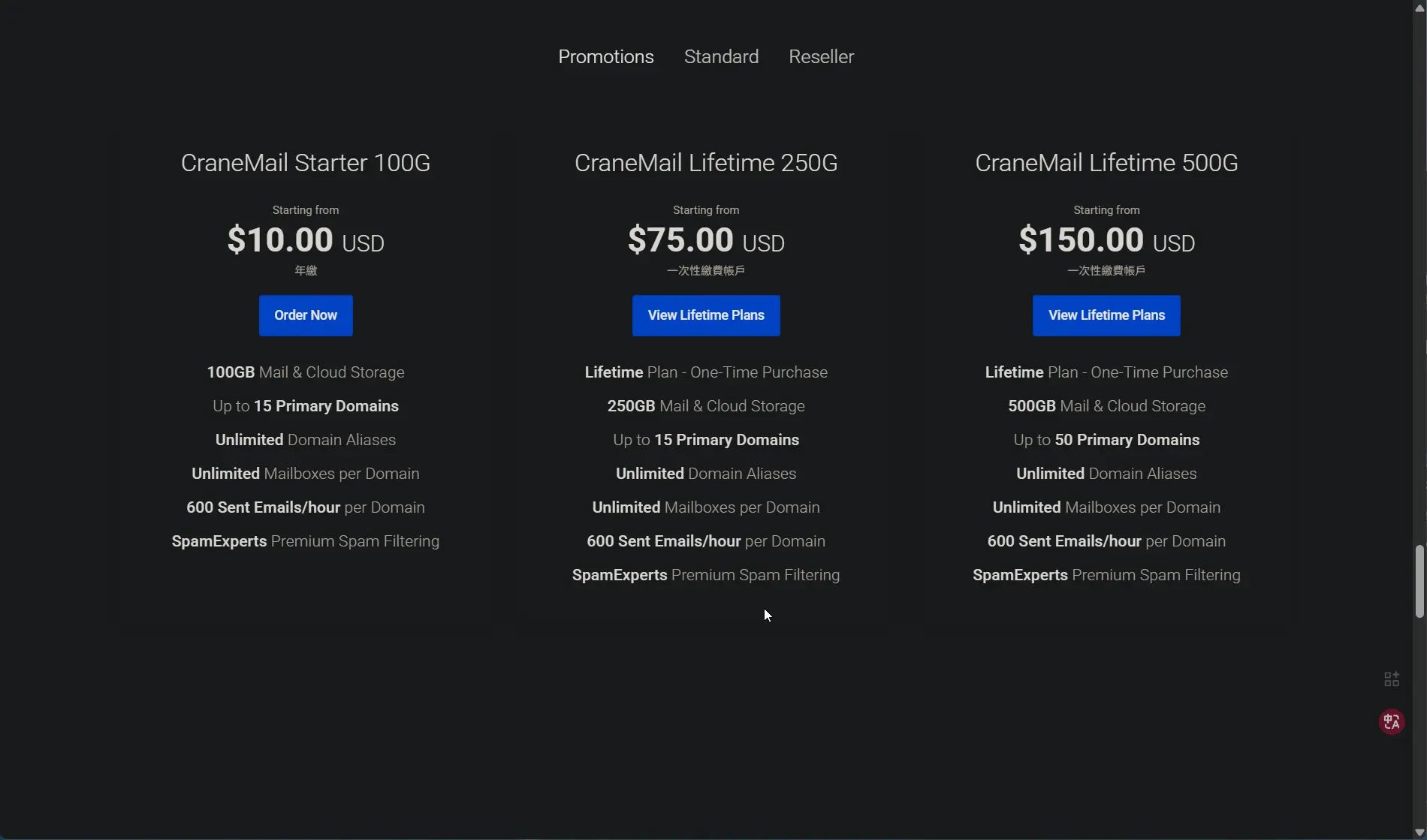Click the scrollbar up arrow
The width and height of the screenshot is (1427, 840).
1419,8
